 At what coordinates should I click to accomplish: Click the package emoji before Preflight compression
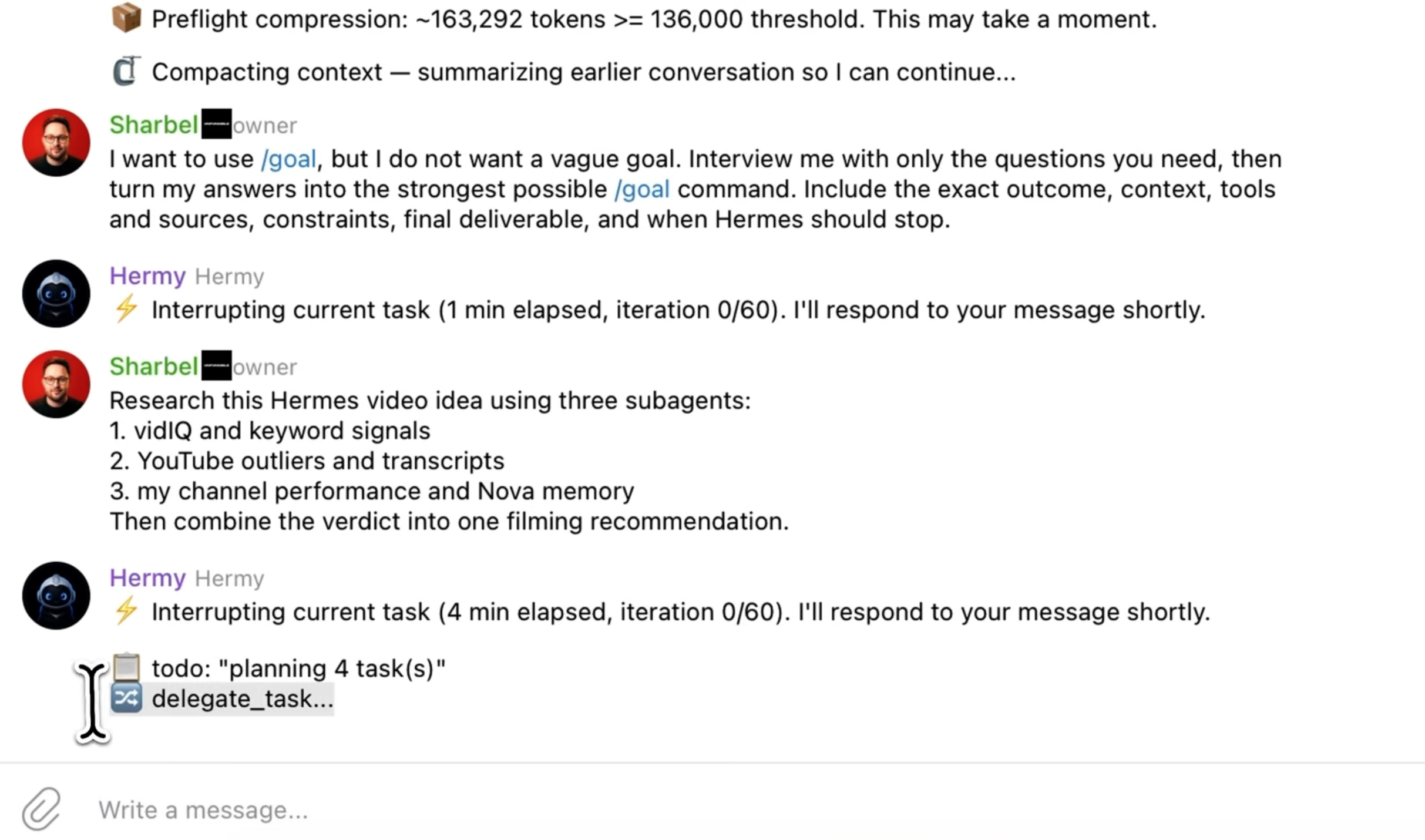(126, 18)
